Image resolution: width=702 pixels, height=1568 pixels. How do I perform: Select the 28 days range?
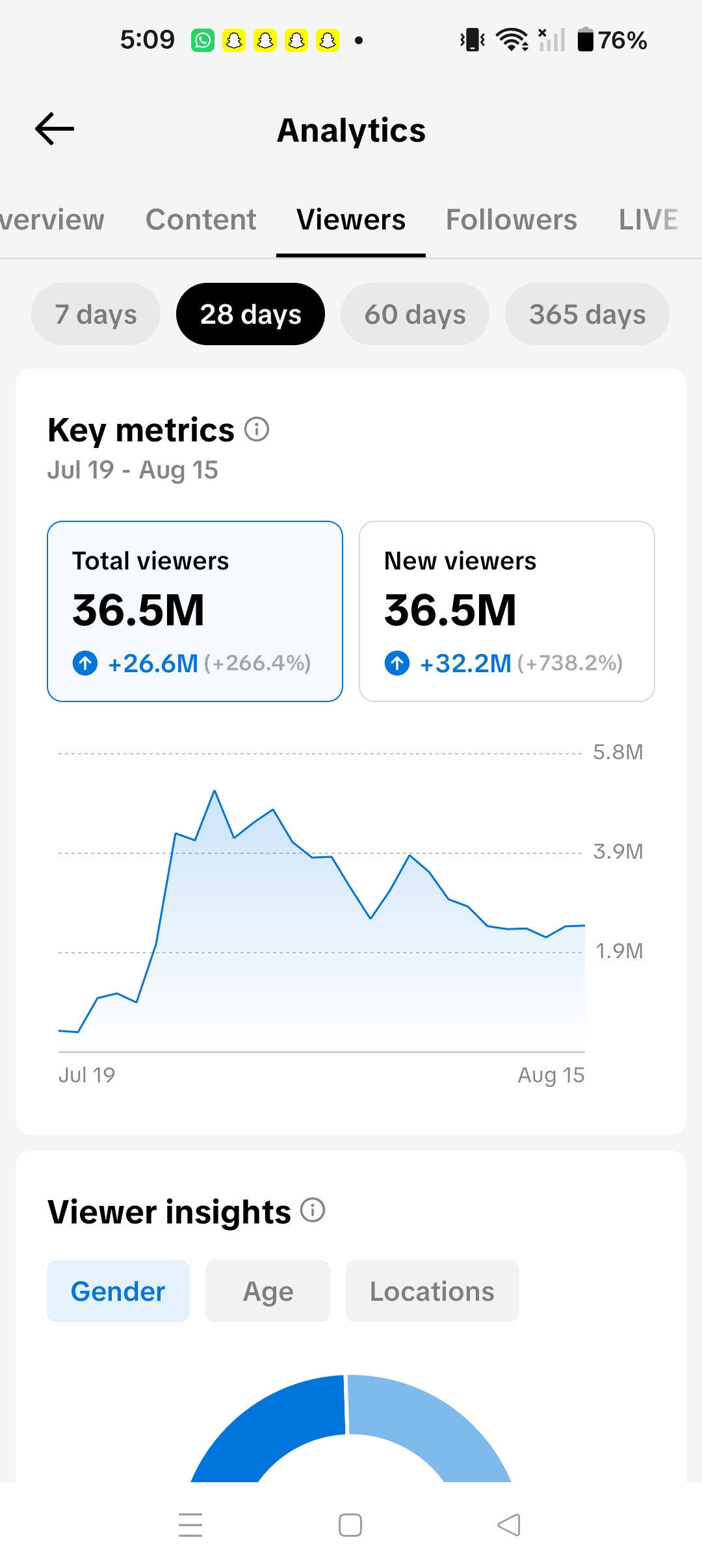click(x=250, y=314)
